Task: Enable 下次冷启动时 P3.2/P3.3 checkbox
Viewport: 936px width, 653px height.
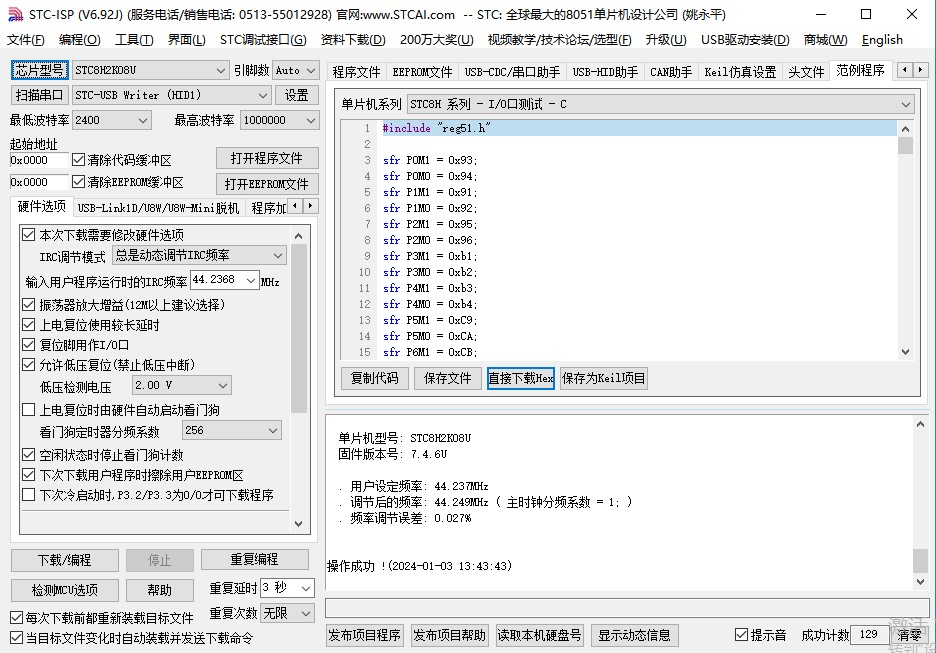Action: point(28,495)
